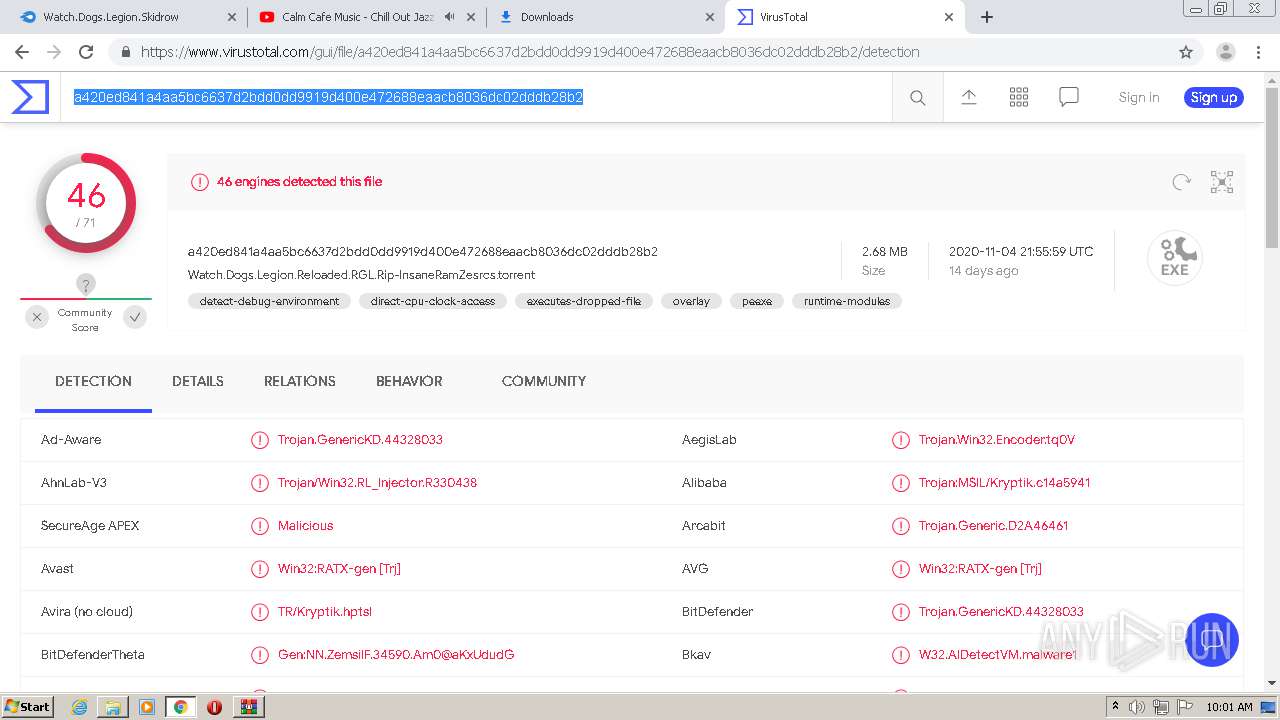Click the Internet Explorer taskbar icon
Image resolution: width=1280 pixels, height=720 pixels.
pyautogui.click(x=80, y=707)
